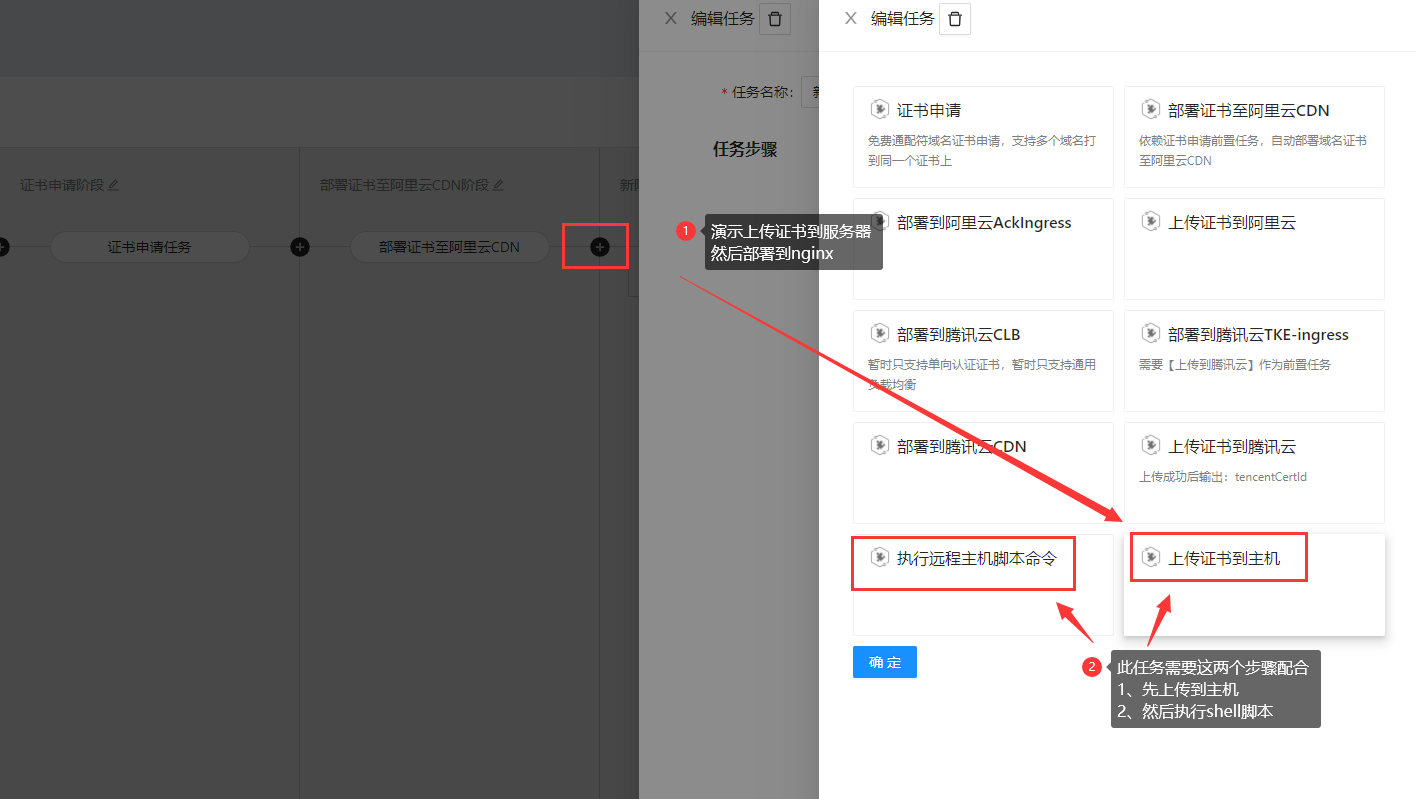Select the 执行远程主机脚本命令 plugin card
Image resolution: width=1416 pixels, height=799 pixels.
point(982,585)
